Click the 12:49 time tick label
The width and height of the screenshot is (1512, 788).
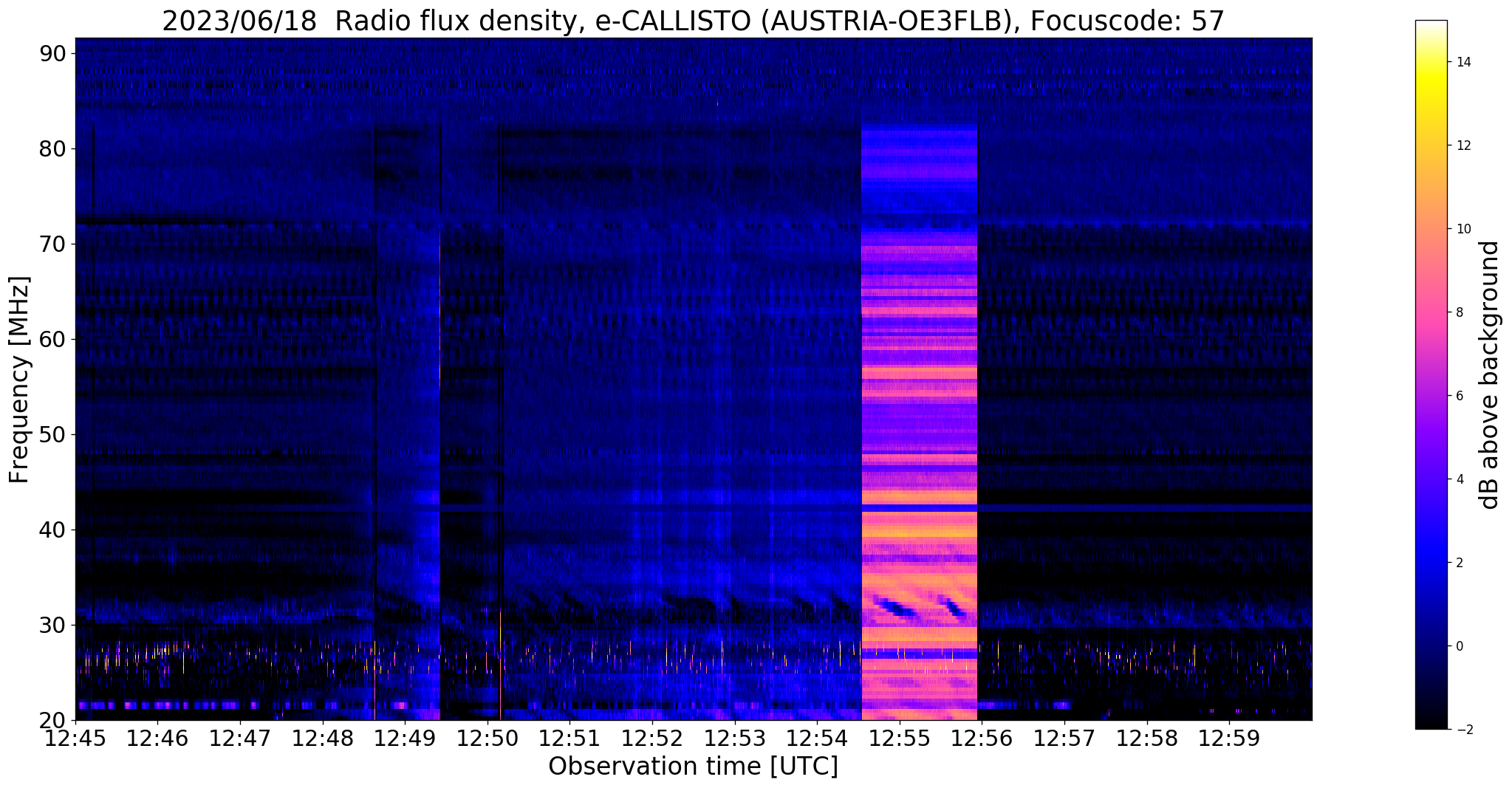(x=405, y=739)
